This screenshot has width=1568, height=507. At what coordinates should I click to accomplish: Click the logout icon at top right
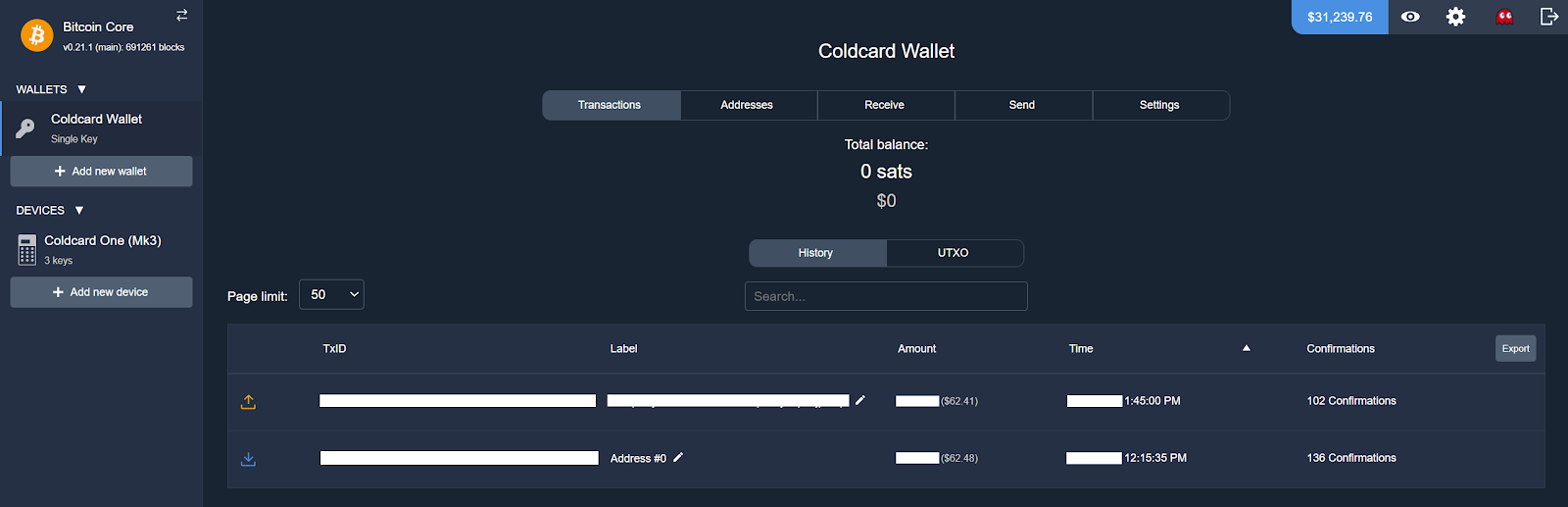[x=1548, y=17]
